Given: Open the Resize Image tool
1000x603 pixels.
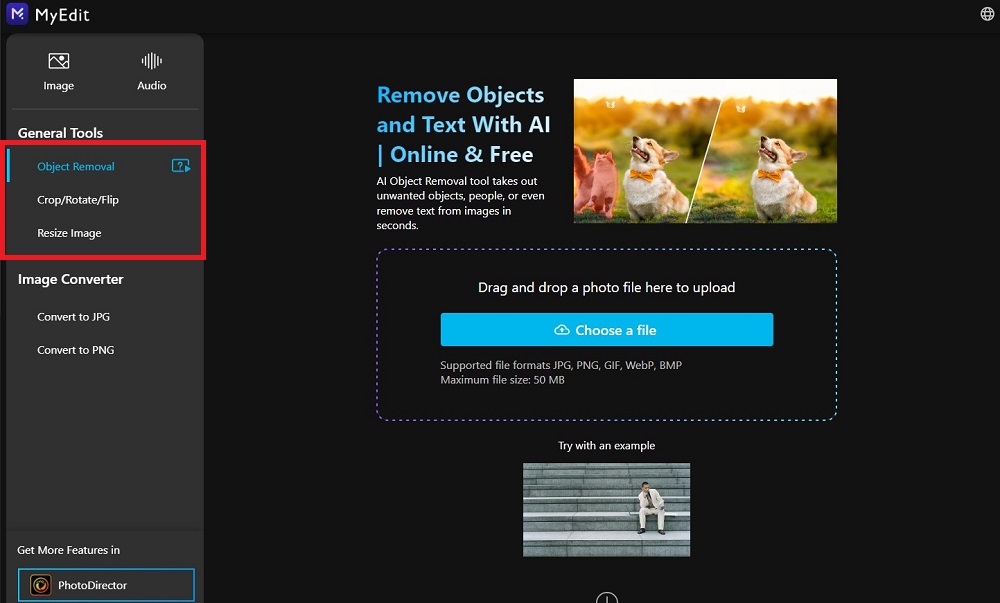Looking at the screenshot, I should pos(68,232).
